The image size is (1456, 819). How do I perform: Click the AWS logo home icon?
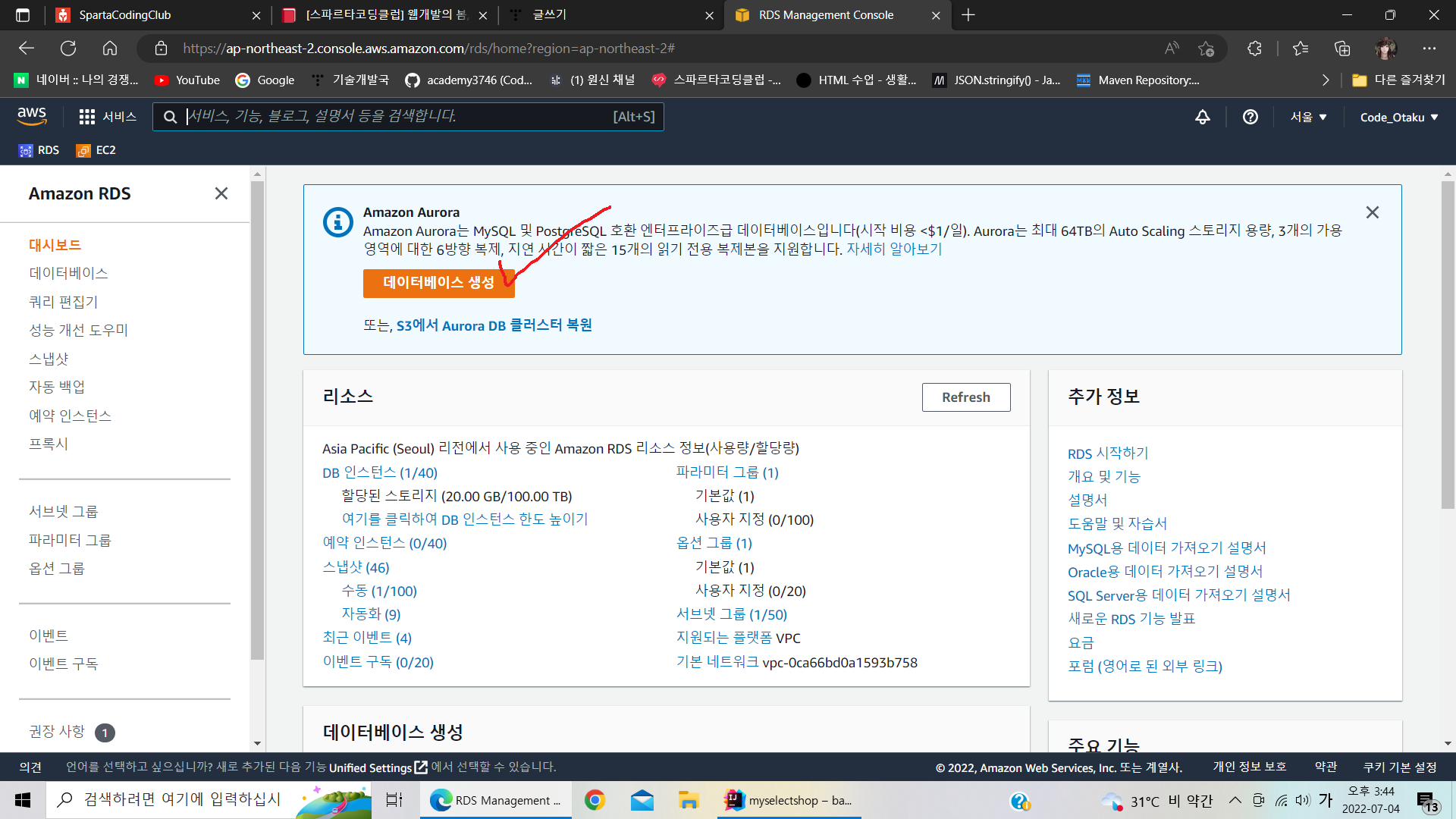tap(32, 116)
